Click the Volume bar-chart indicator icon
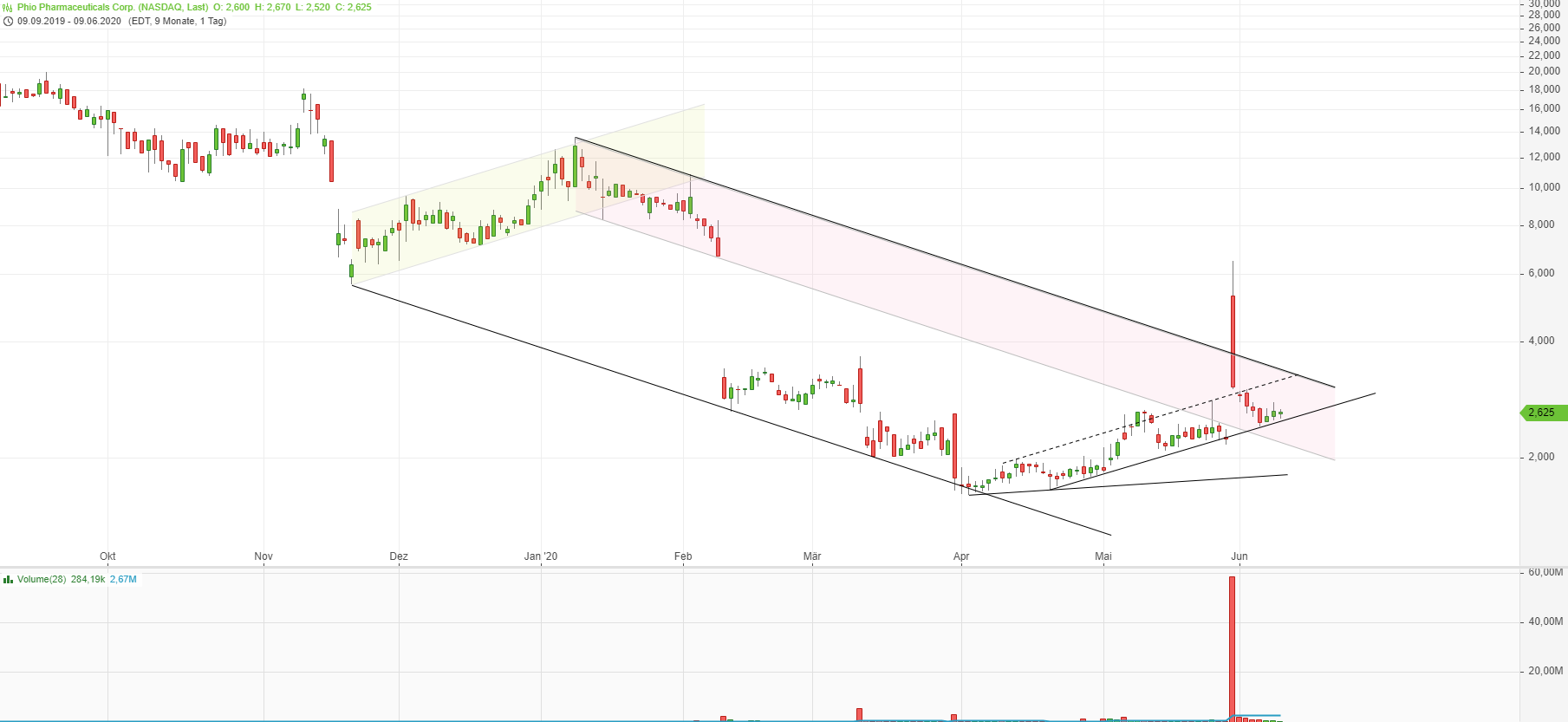This screenshot has width=1568, height=722. click(x=8, y=579)
